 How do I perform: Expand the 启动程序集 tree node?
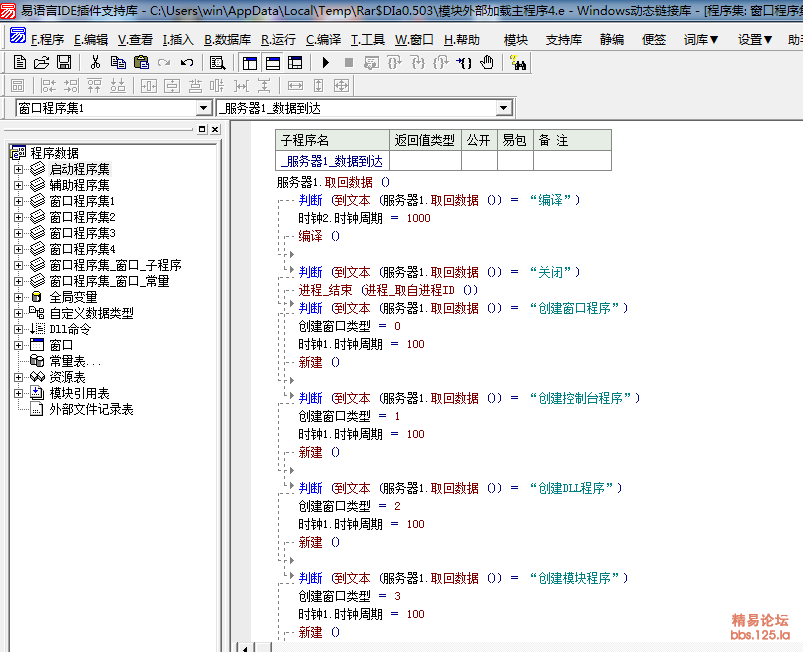(18, 169)
